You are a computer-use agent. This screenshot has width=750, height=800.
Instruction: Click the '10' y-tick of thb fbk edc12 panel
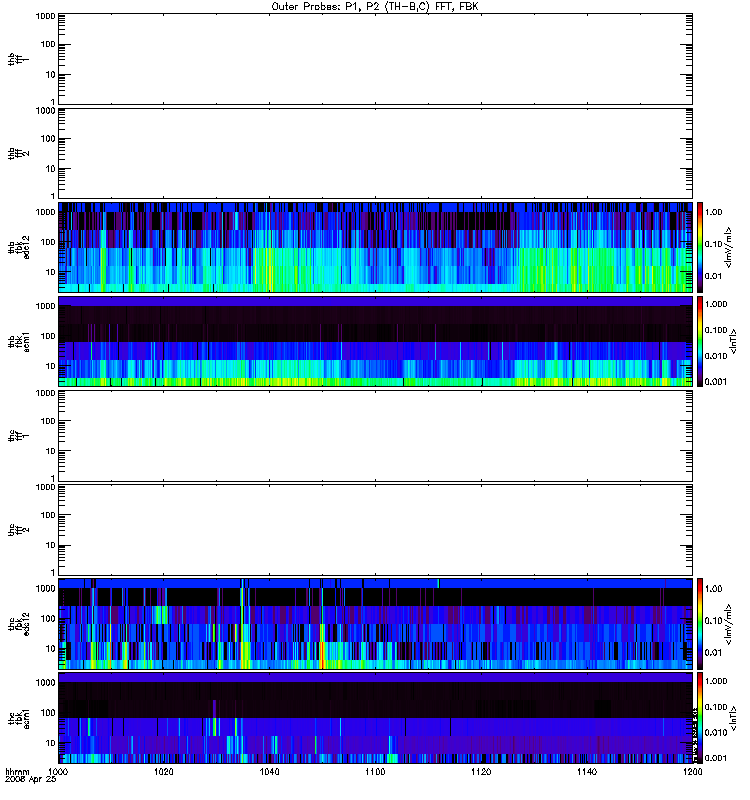pyautogui.click(x=51, y=272)
